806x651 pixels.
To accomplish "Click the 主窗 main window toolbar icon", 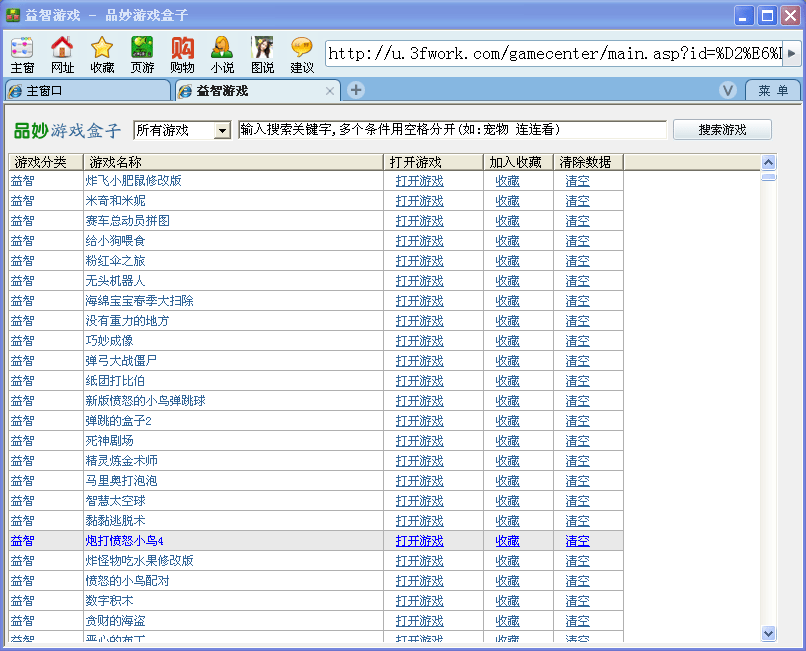I will [x=22, y=53].
